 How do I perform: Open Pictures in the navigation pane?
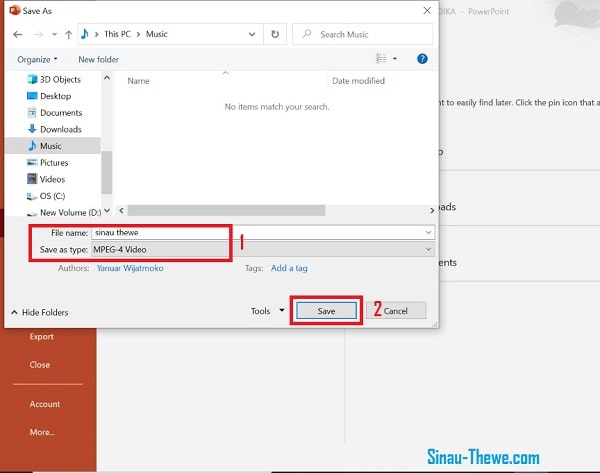click(x=47, y=163)
